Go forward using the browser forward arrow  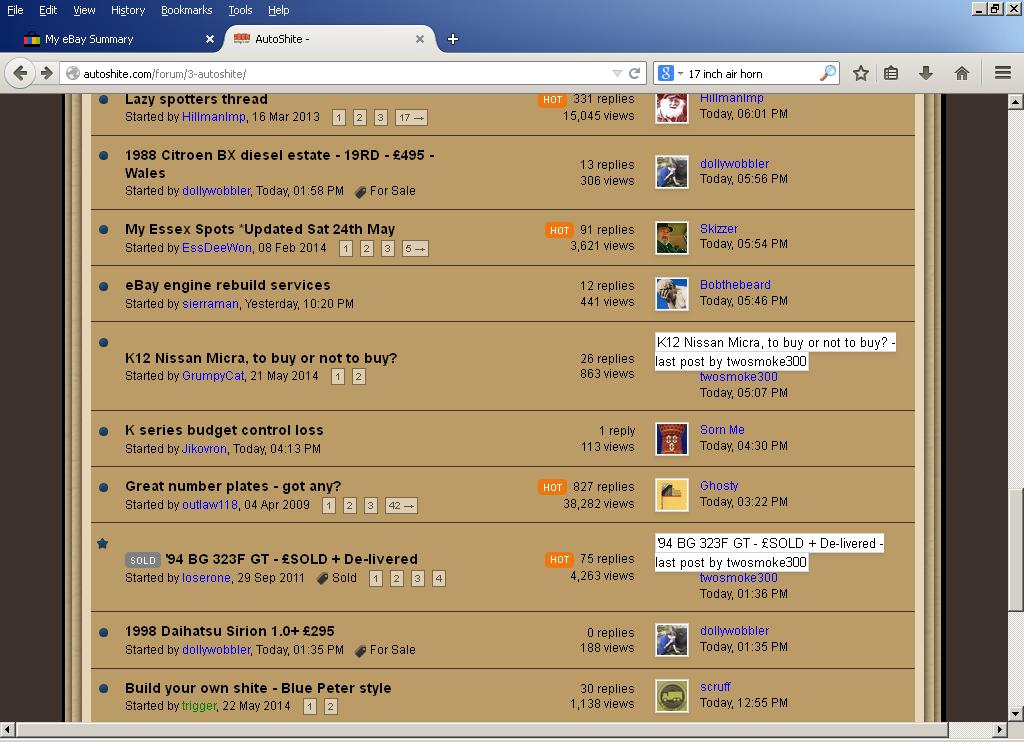click(46, 73)
